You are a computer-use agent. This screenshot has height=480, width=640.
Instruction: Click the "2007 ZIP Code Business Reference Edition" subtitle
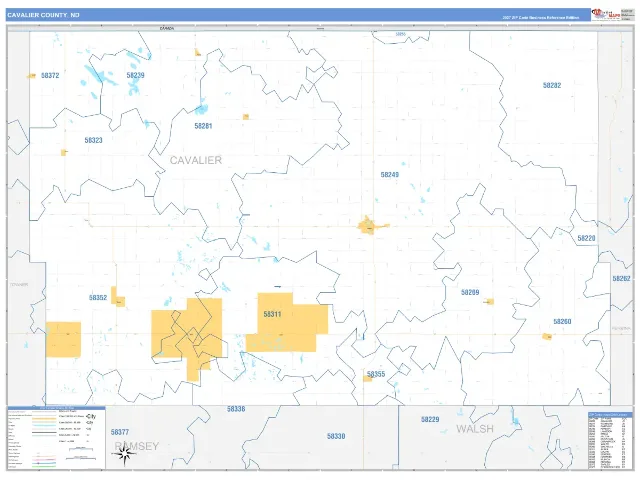click(x=541, y=18)
